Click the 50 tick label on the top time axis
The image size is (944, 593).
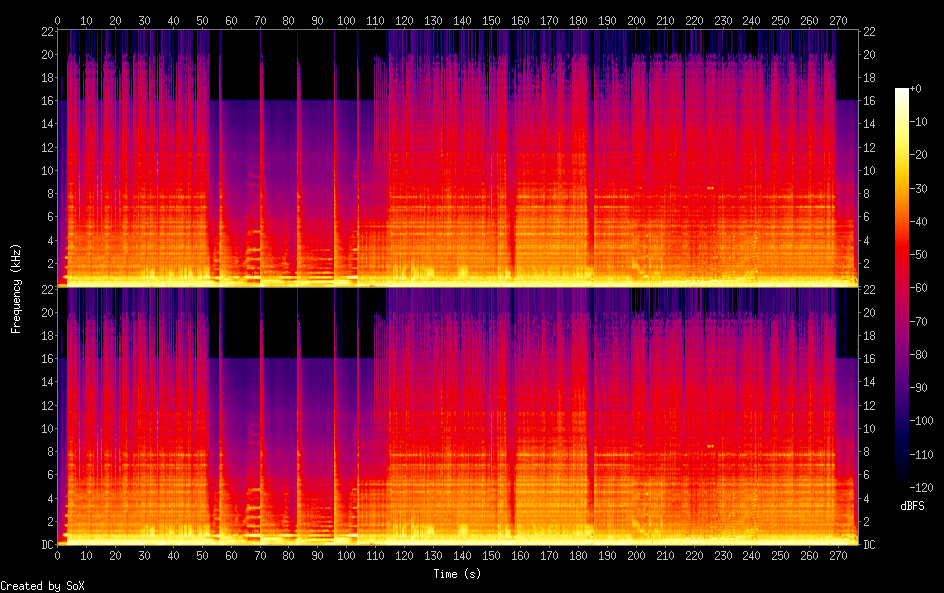pyautogui.click(x=203, y=20)
